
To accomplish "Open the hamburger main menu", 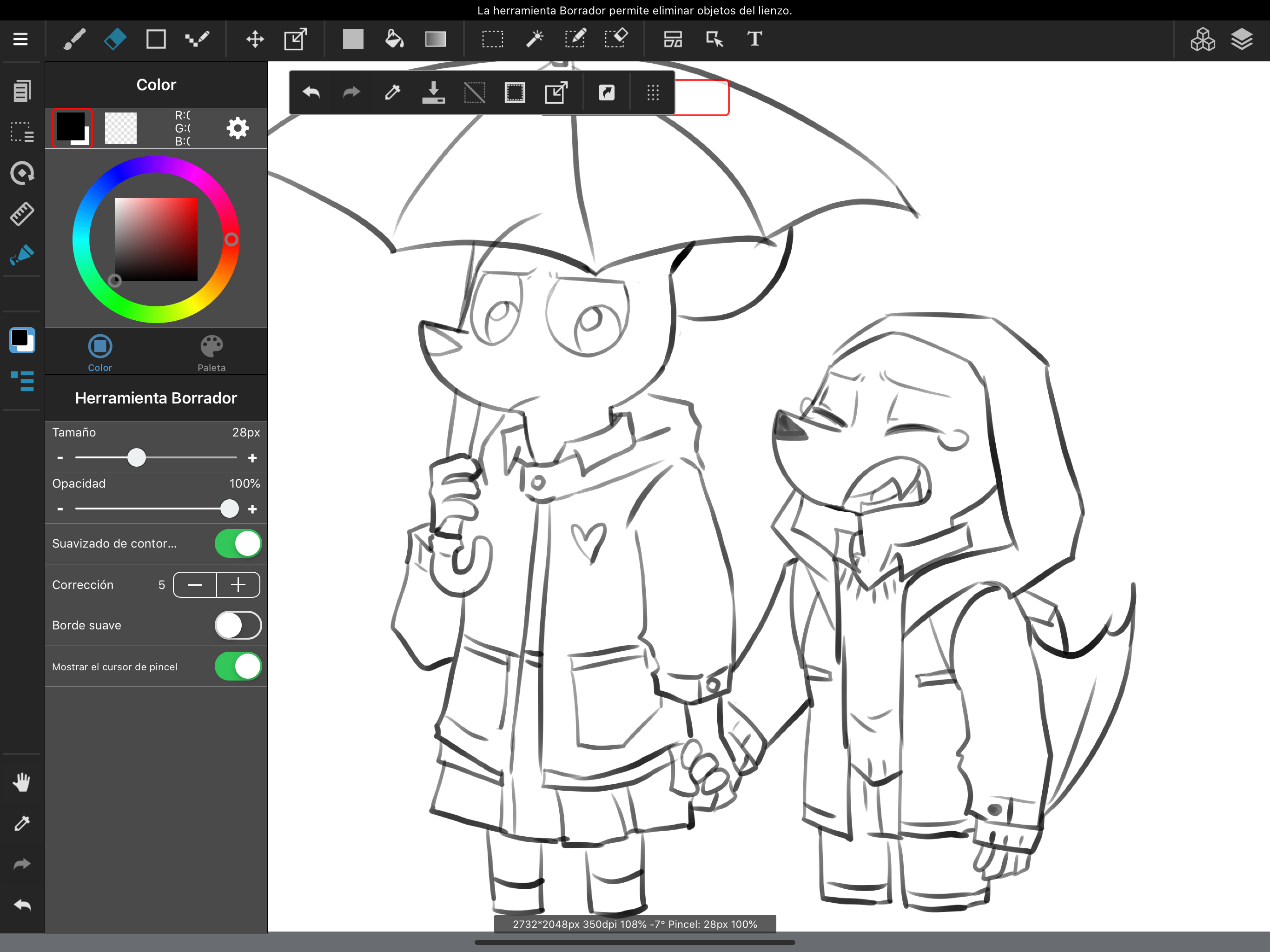I will (20, 39).
